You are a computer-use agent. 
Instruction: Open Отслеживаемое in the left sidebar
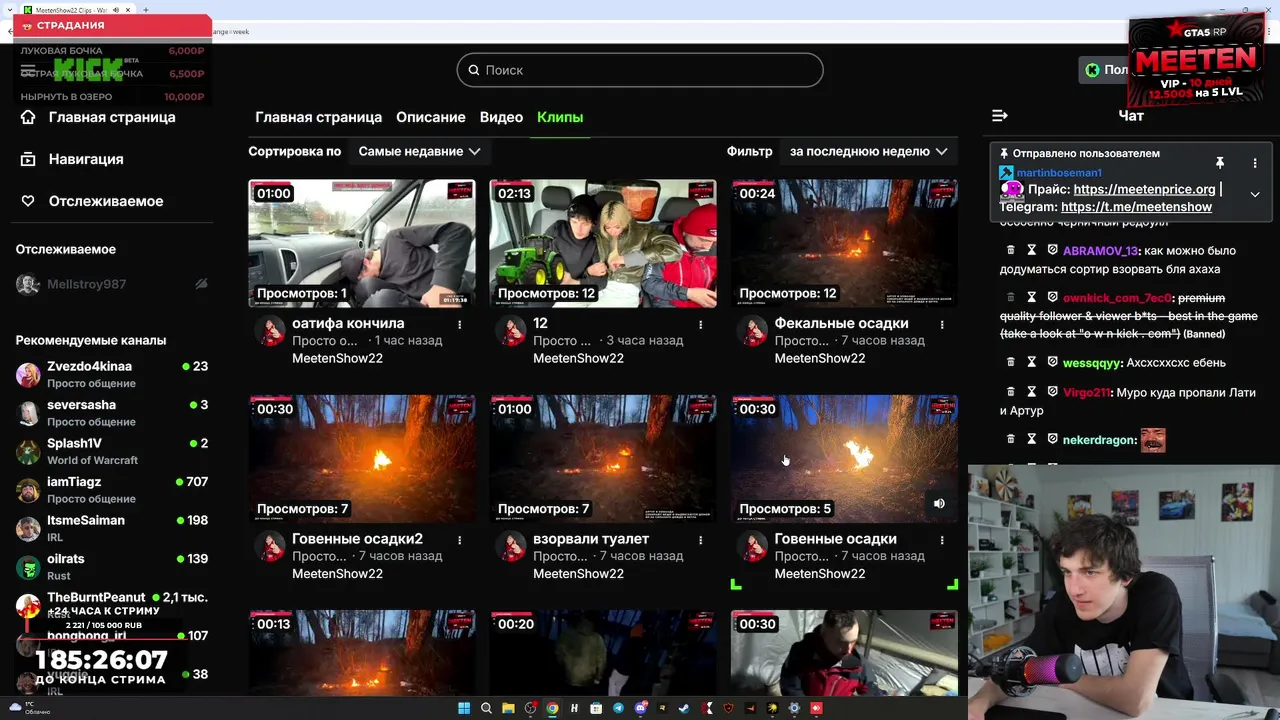point(105,201)
